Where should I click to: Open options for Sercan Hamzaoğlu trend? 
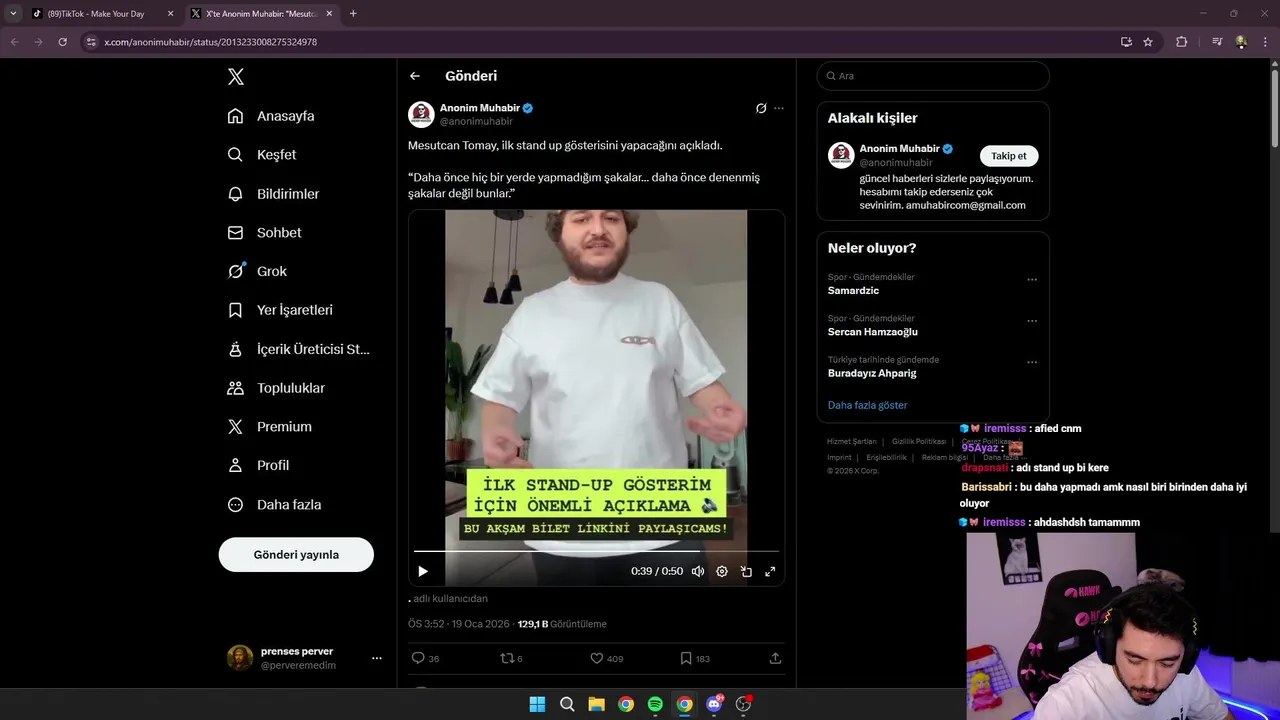pyautogui.click(x=1032, y=321)
